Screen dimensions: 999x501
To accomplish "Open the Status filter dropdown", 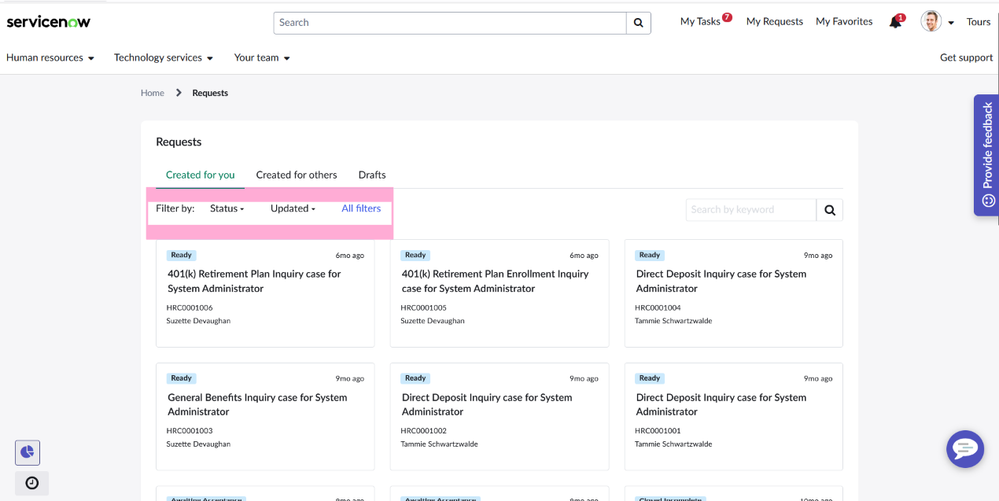I will coord(227,208).
